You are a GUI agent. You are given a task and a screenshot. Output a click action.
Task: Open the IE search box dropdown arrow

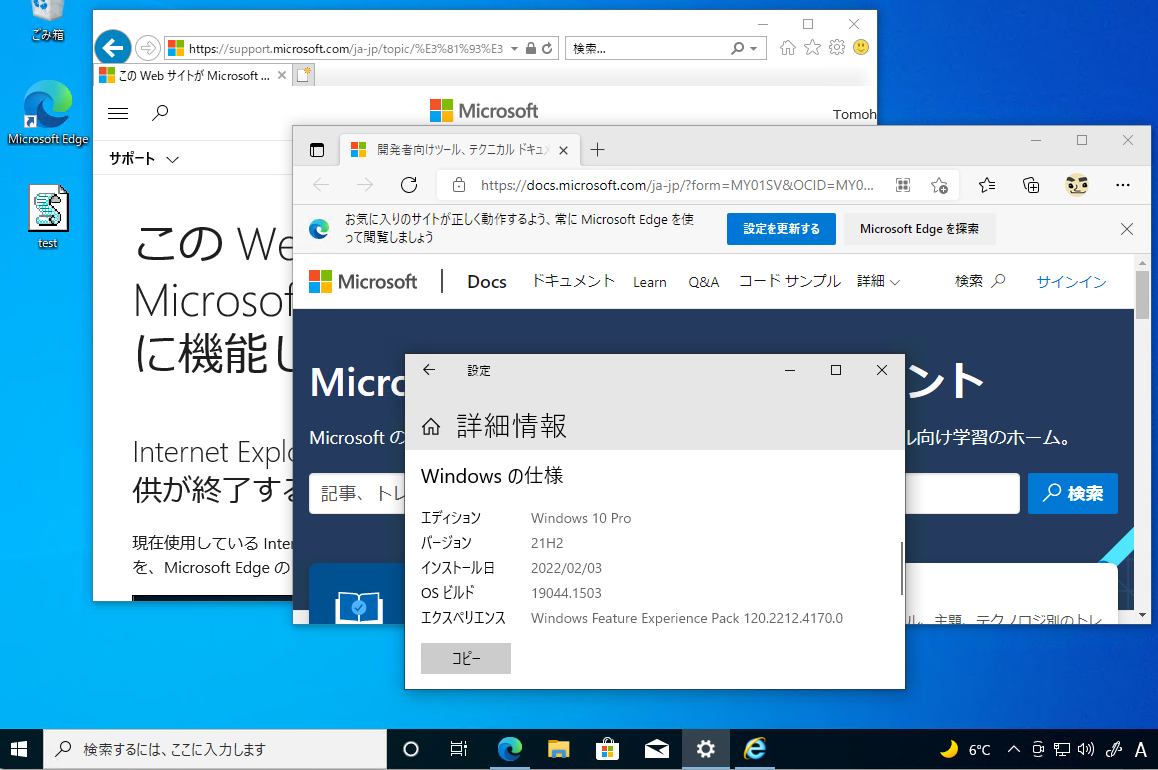click(753, 48)
